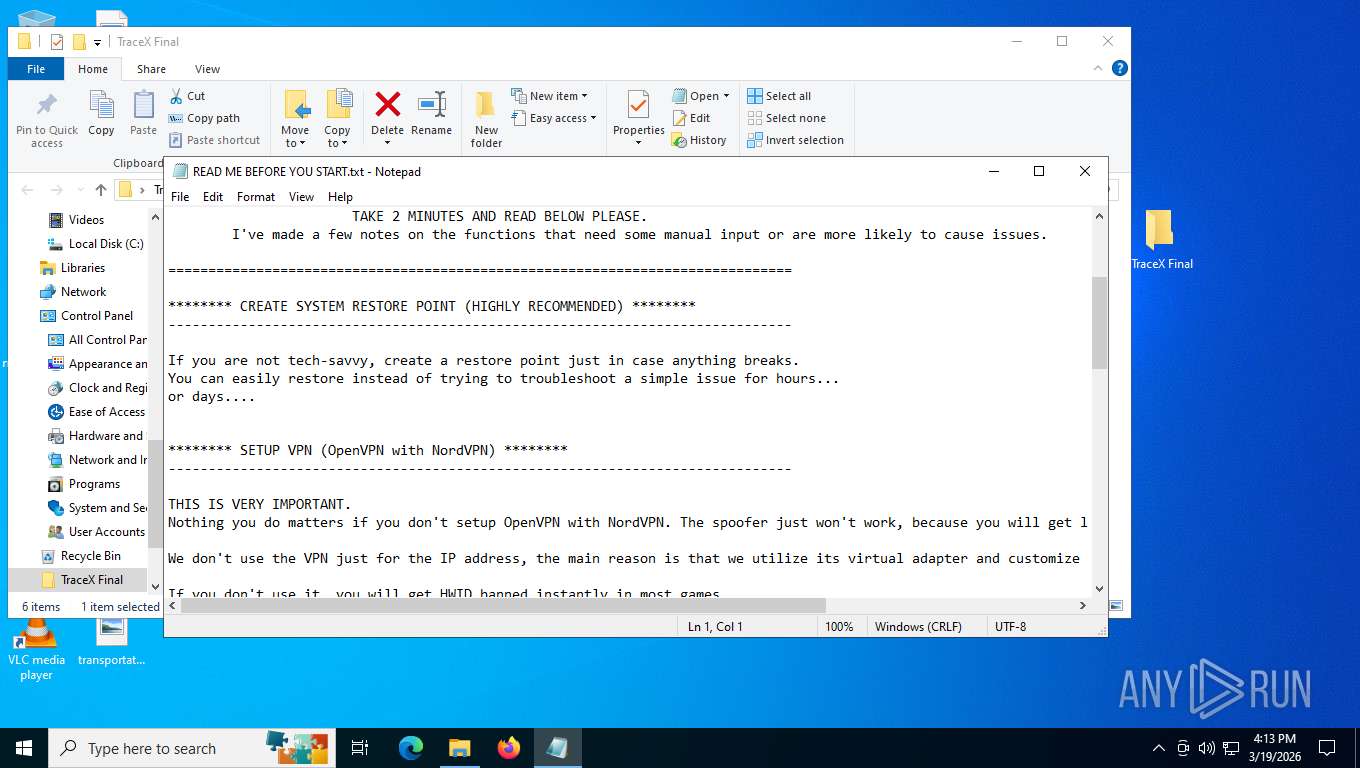This screenshot has width=1360, height=768.
Task: Click the blue Help icon in Explorer
Action: tap(1120, 68)
